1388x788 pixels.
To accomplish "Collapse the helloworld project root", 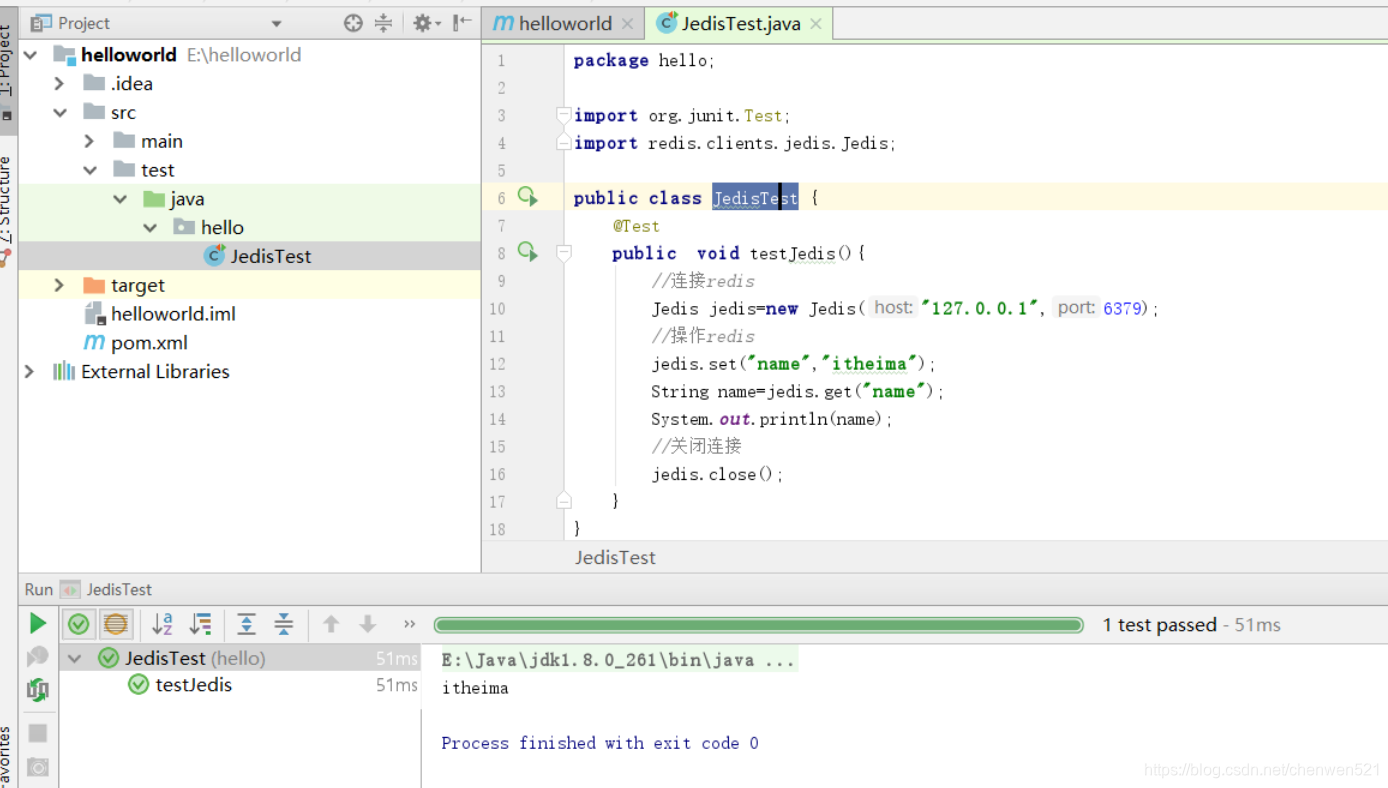I will [x=30, y=55].
